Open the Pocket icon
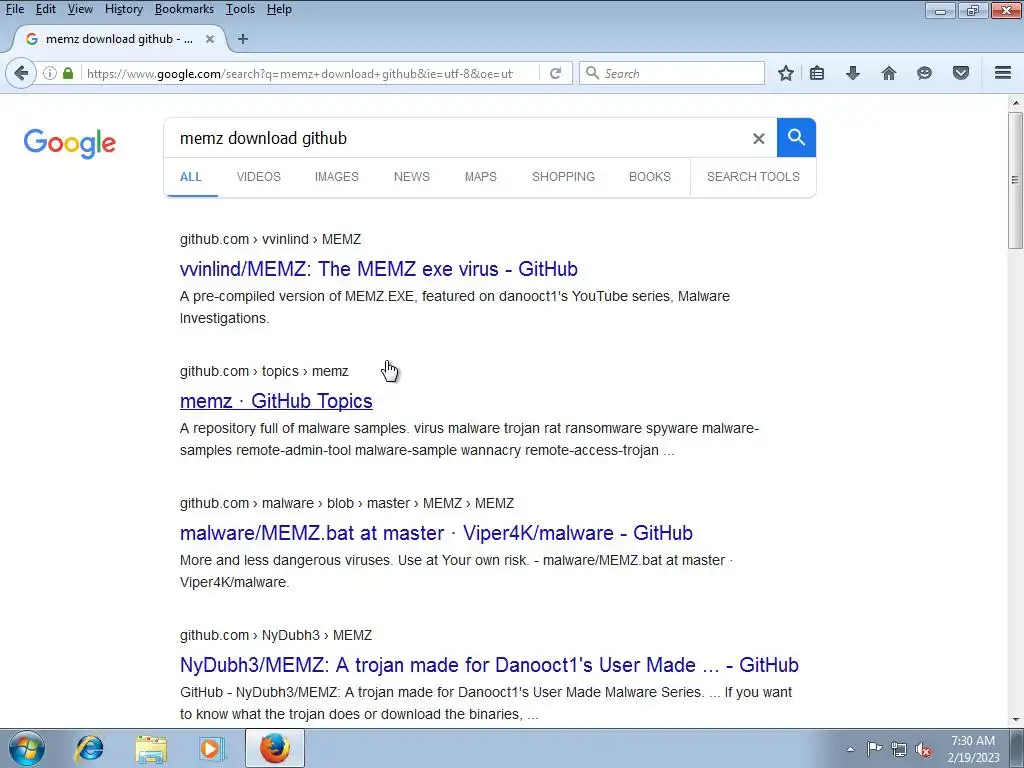This screenshot has height=768, width=1024. click(961, 73)
